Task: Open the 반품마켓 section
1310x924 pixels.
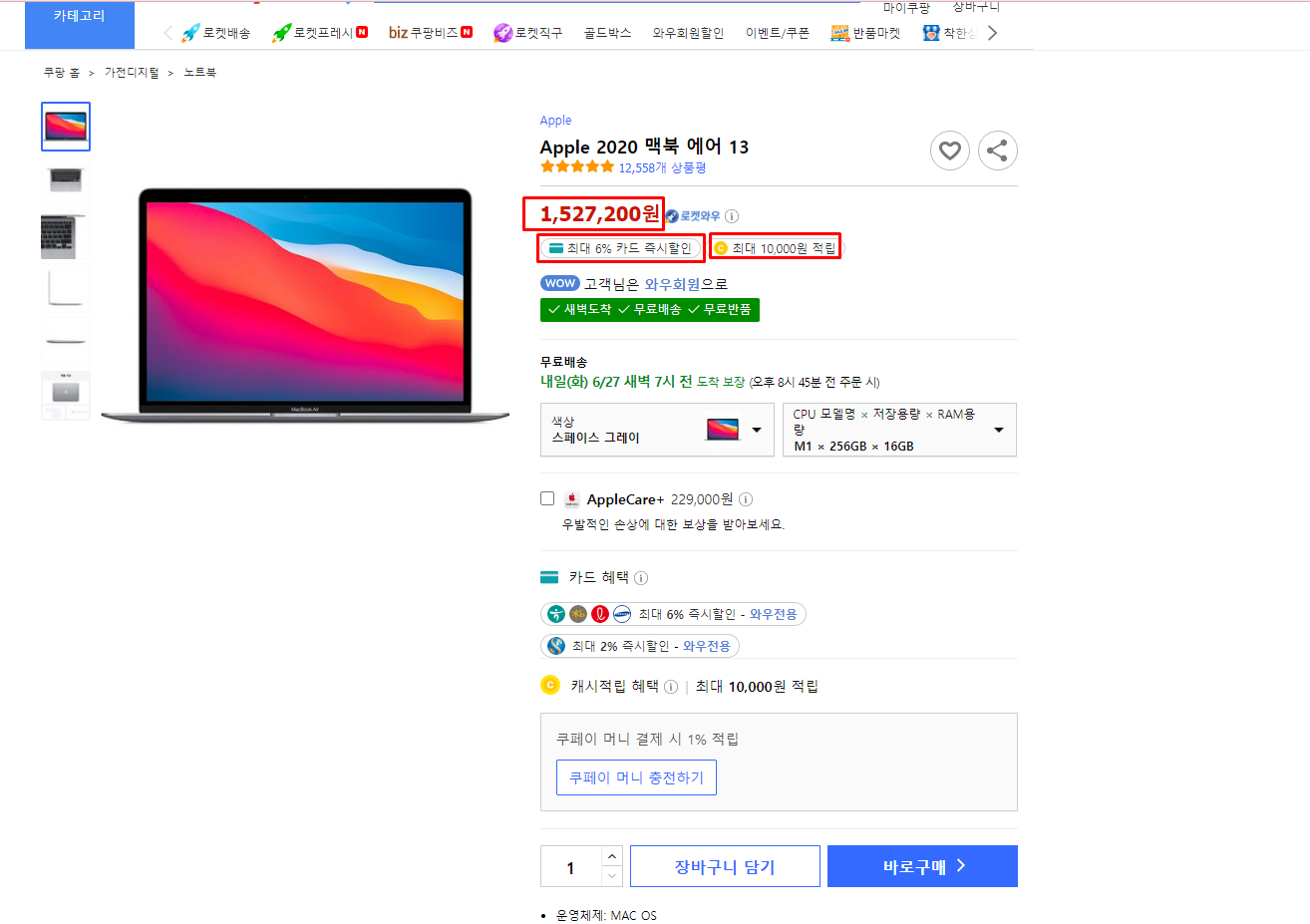Action: [x=865, y=33]
